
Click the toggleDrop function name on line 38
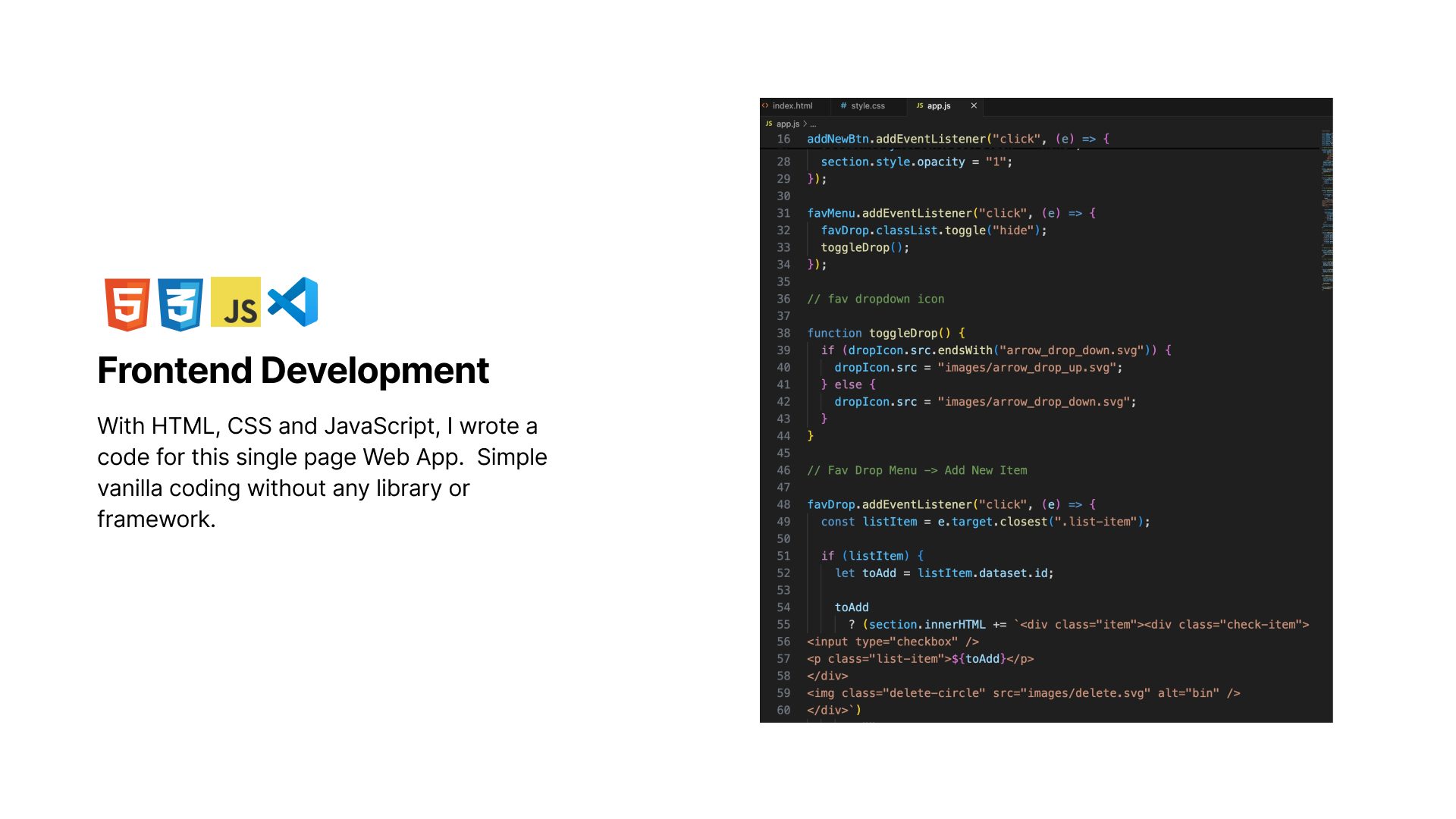click(903, 333)
